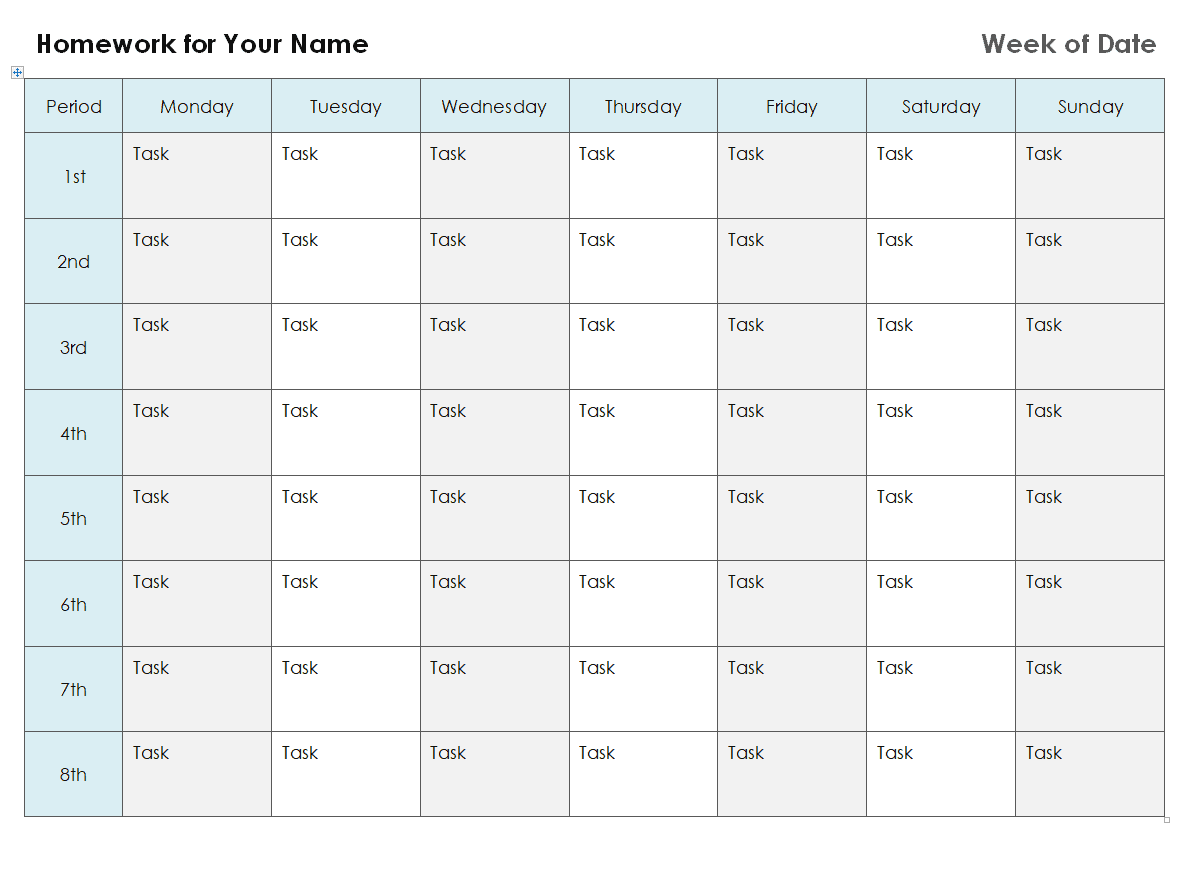The height and width of the screenshot is (878, 1202).
Task: Click the Task placeholder for Sunday 7th period
Action: (1044, 668)
